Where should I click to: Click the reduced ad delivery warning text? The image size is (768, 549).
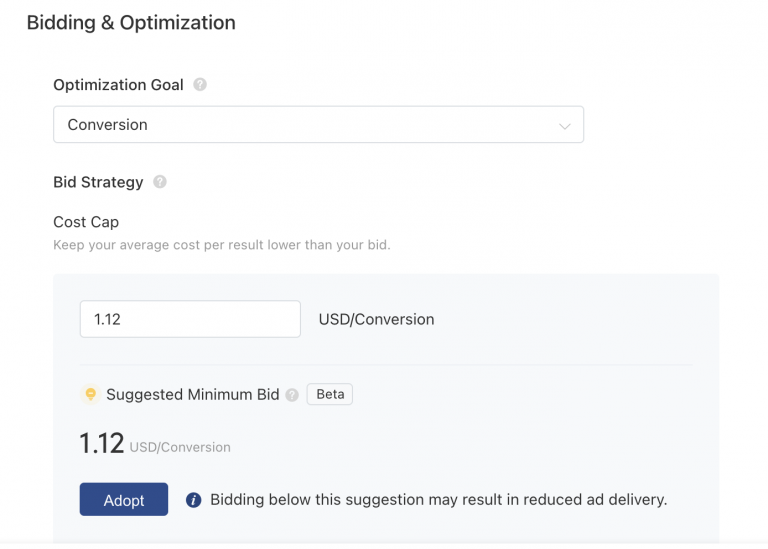coord(438,500)
